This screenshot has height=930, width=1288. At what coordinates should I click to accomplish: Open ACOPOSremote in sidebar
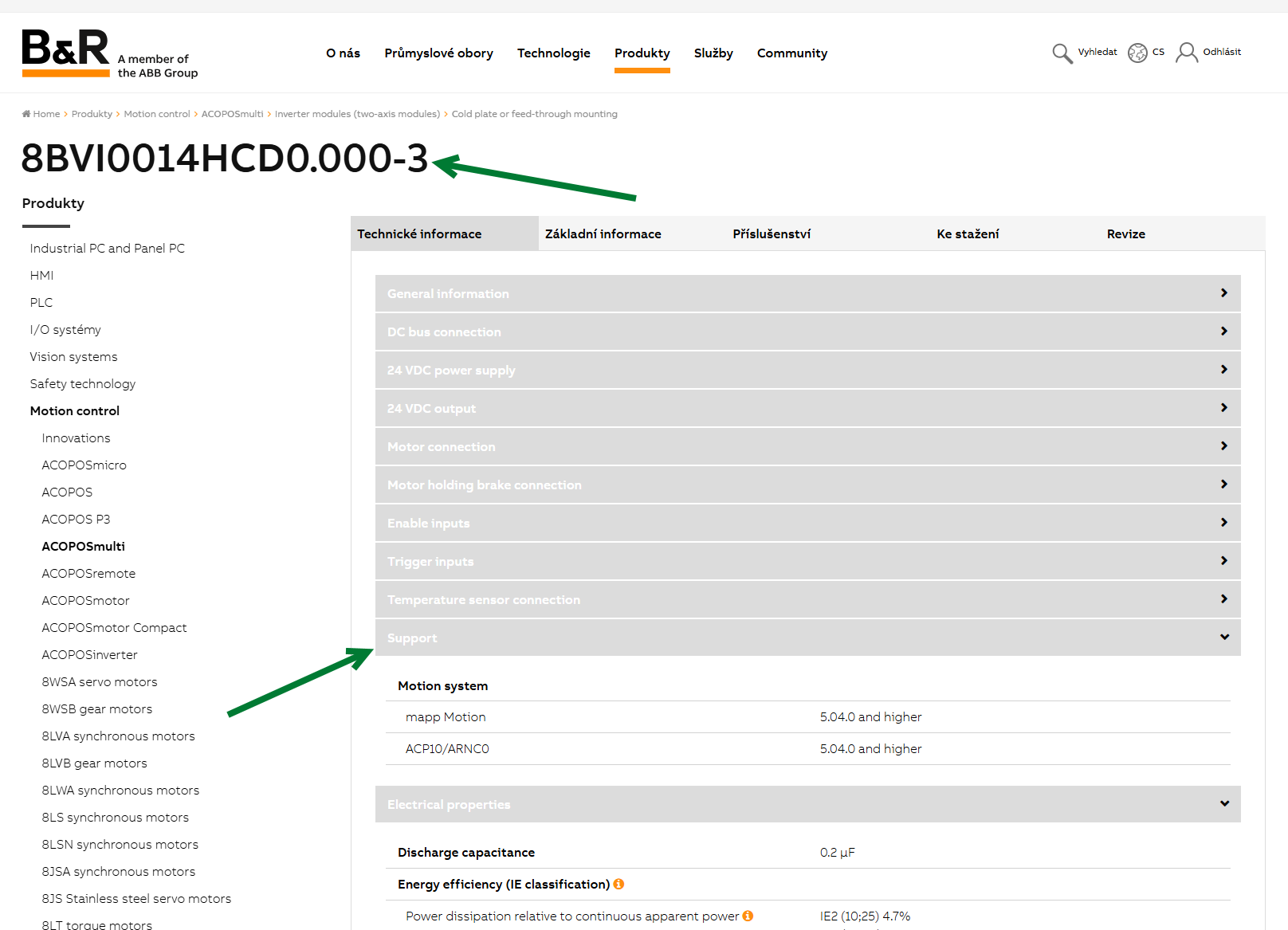88,574
